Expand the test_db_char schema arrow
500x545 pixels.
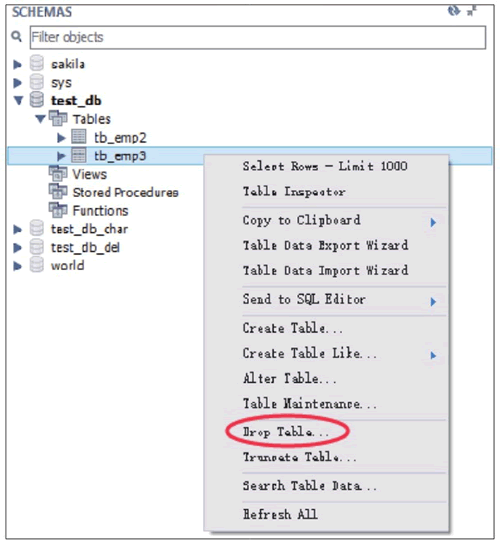click(17, 229)
